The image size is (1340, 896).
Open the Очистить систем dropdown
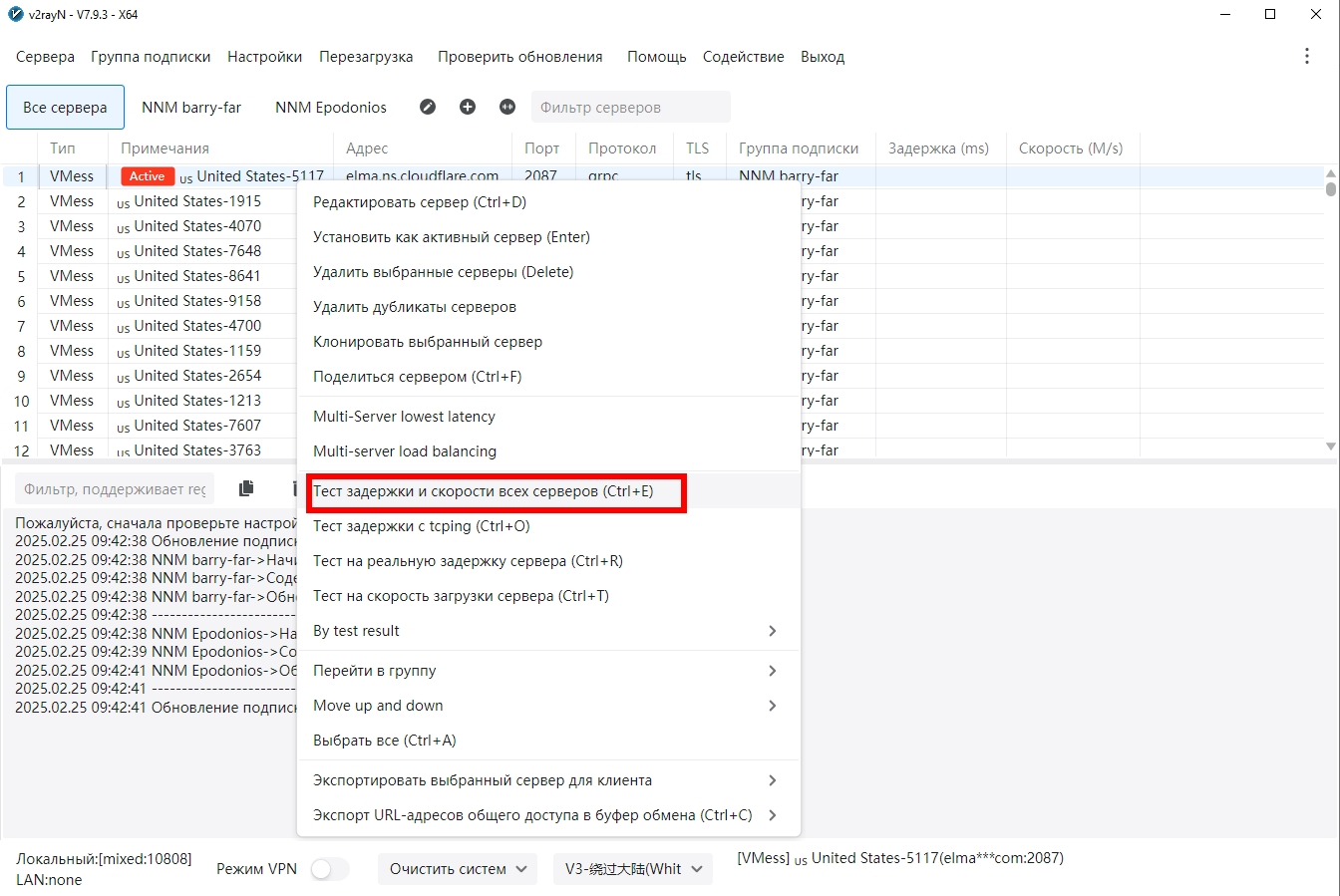coord(458,869)
